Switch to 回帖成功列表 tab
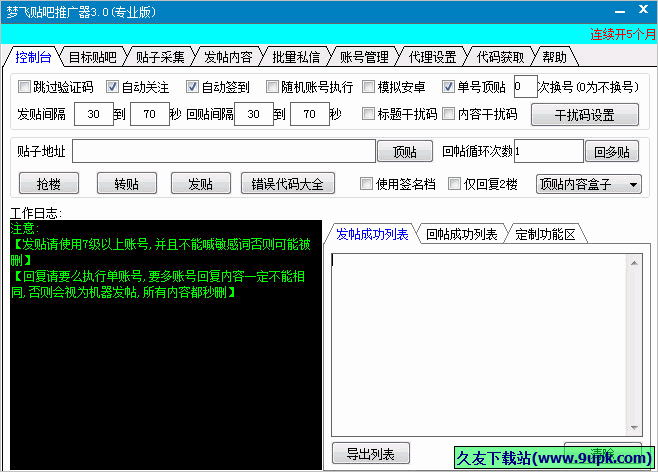The image size is (658, 472). tap(462, 234)
